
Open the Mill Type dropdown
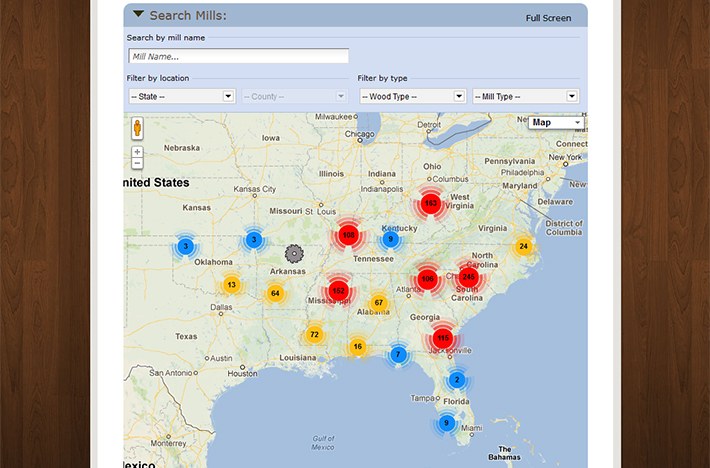click(x=525, y=96)
